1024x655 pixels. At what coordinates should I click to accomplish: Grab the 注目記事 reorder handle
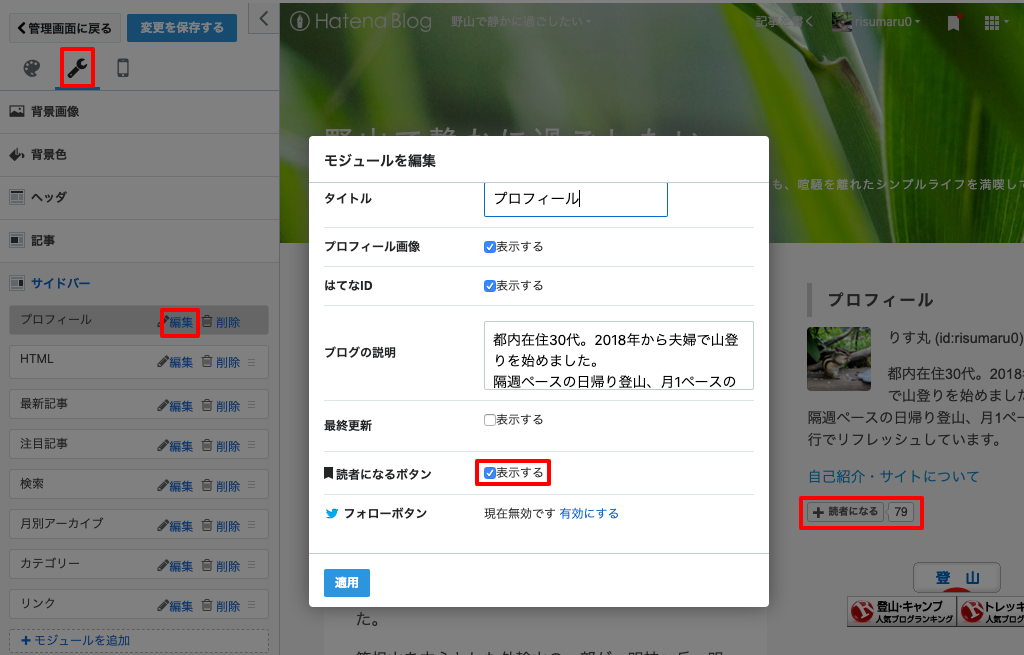pyautogui.click(x=252, y=445)
